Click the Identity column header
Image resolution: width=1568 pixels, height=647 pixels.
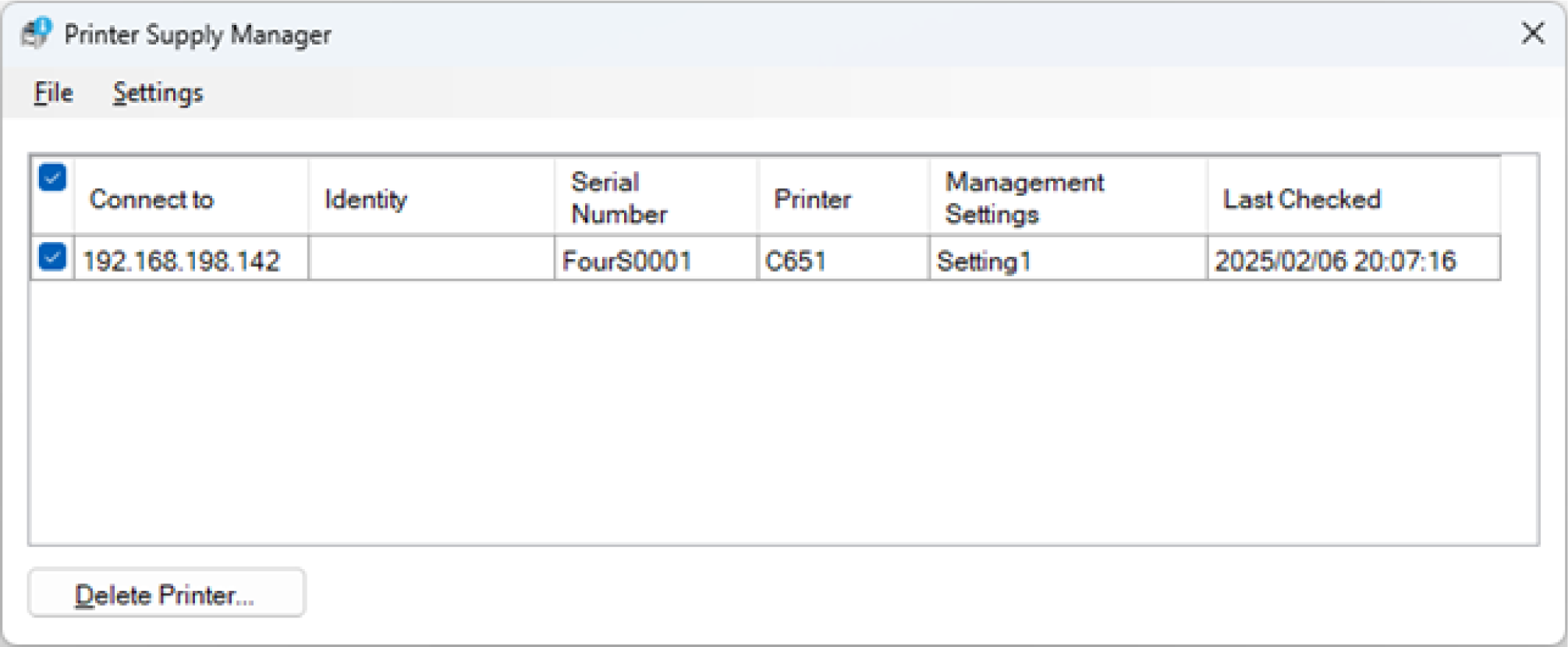(x=366, y=199)
